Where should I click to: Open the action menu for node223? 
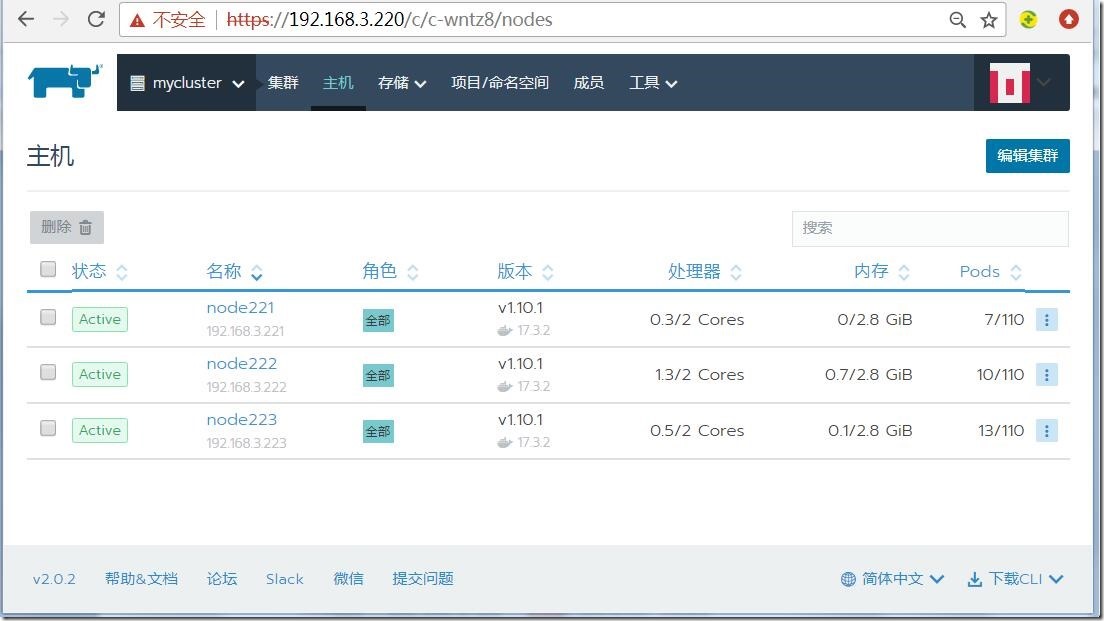(1046, 430)
